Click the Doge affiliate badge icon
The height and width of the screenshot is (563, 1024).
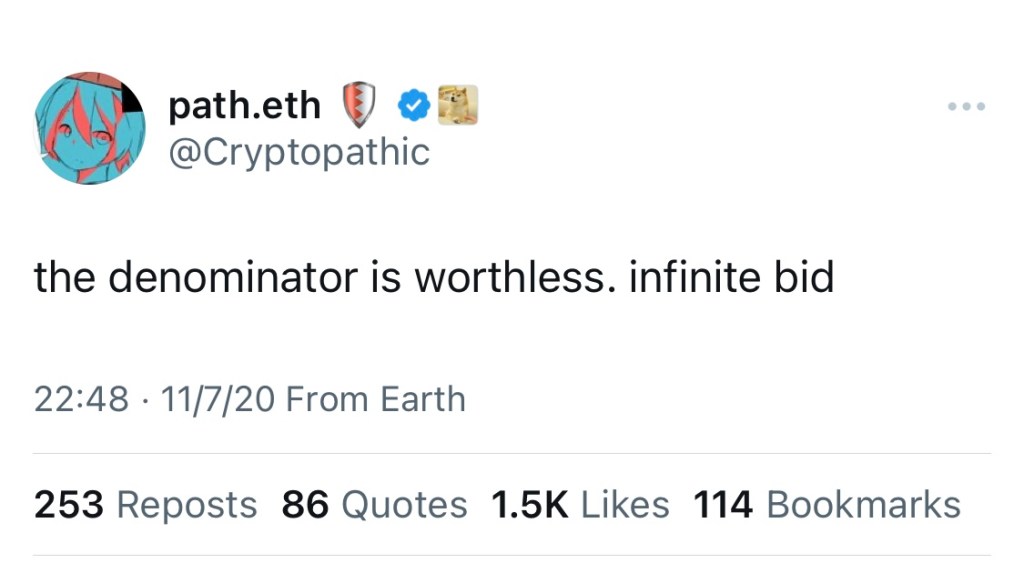coord(458,104)
